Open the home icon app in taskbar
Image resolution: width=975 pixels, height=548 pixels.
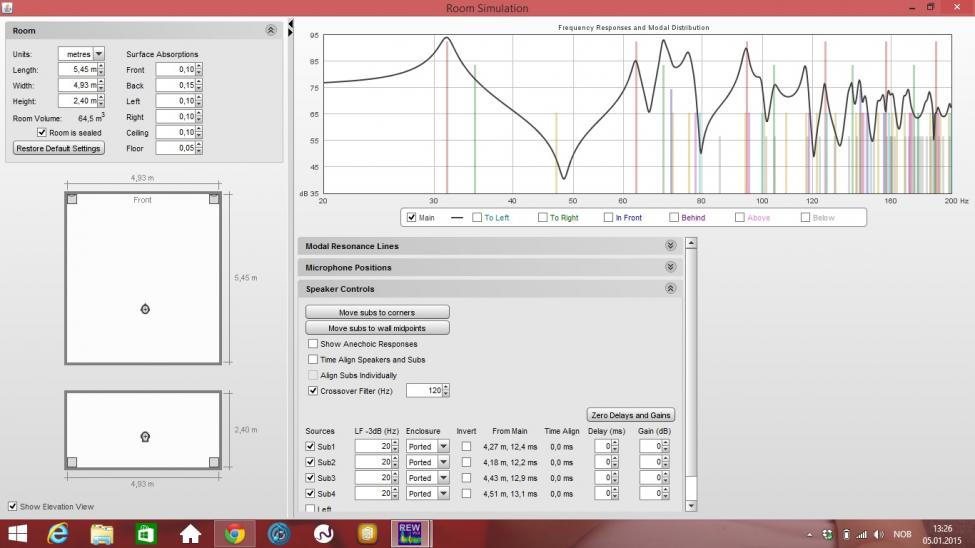point(190,534)
